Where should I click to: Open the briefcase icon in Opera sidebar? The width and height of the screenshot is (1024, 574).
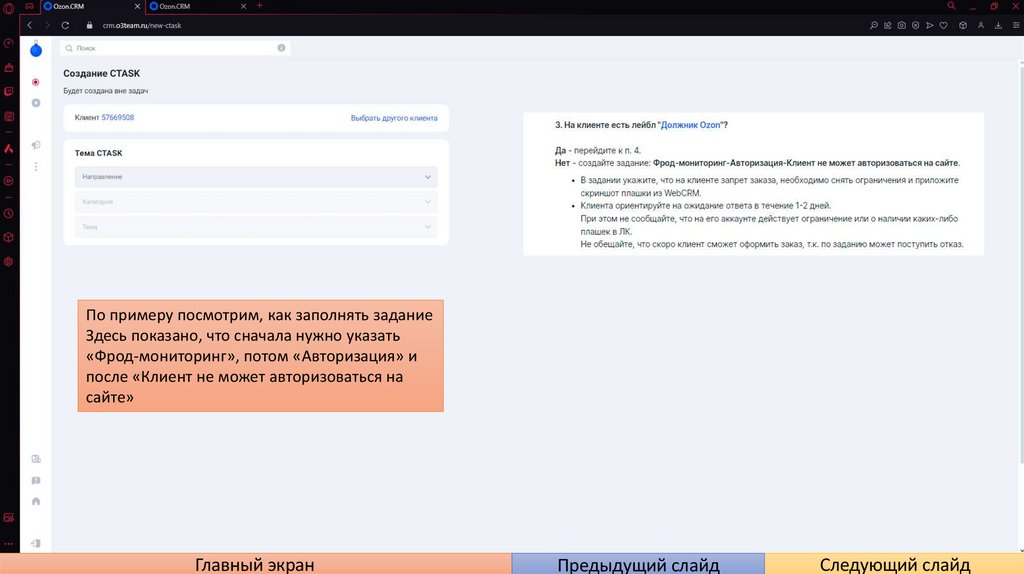[x=8, y=67]
